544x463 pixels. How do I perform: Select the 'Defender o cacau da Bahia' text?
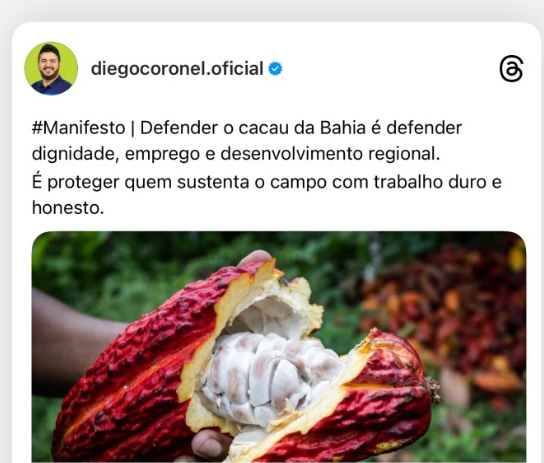(253, 128)
